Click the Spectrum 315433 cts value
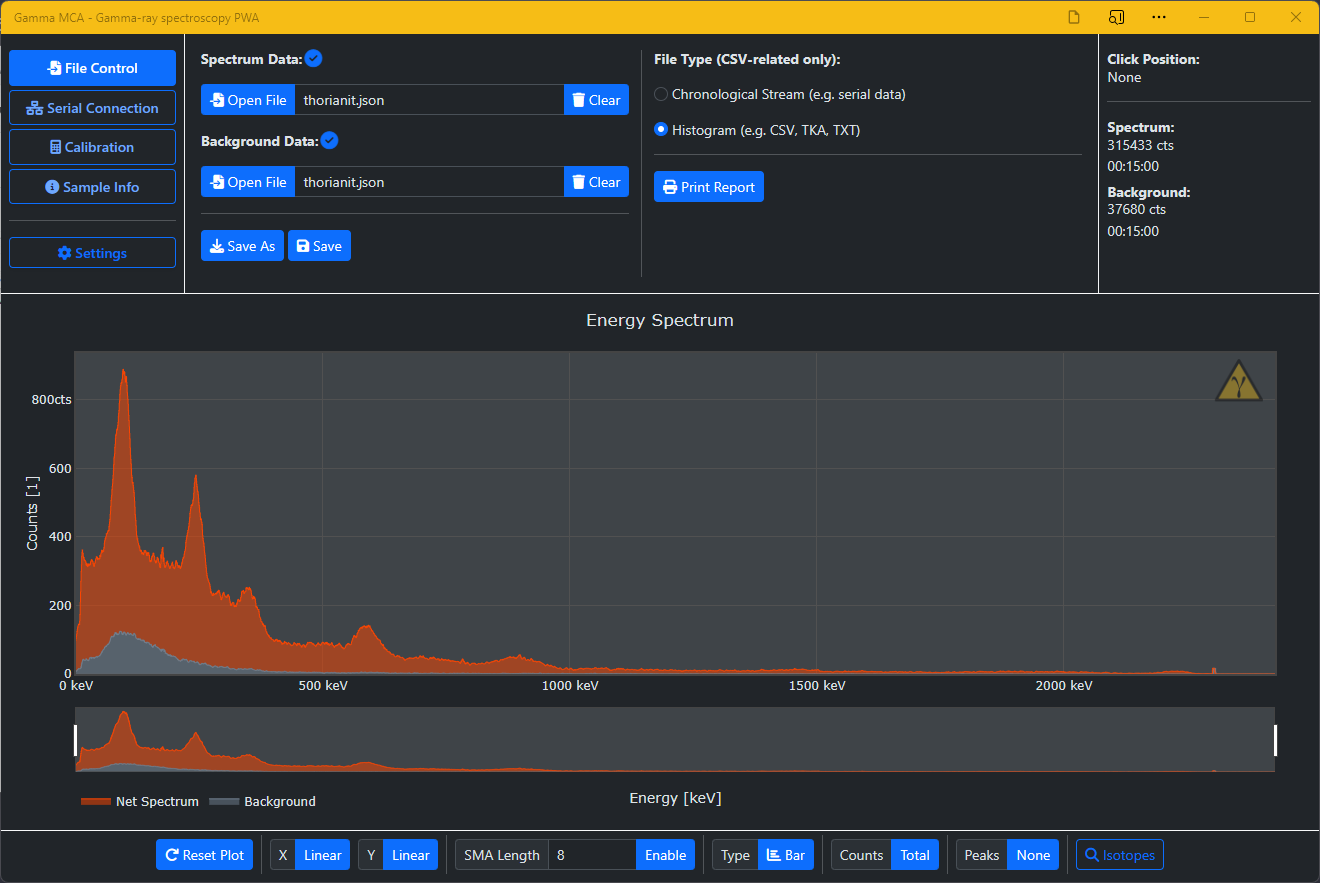 pos(1140,145)
